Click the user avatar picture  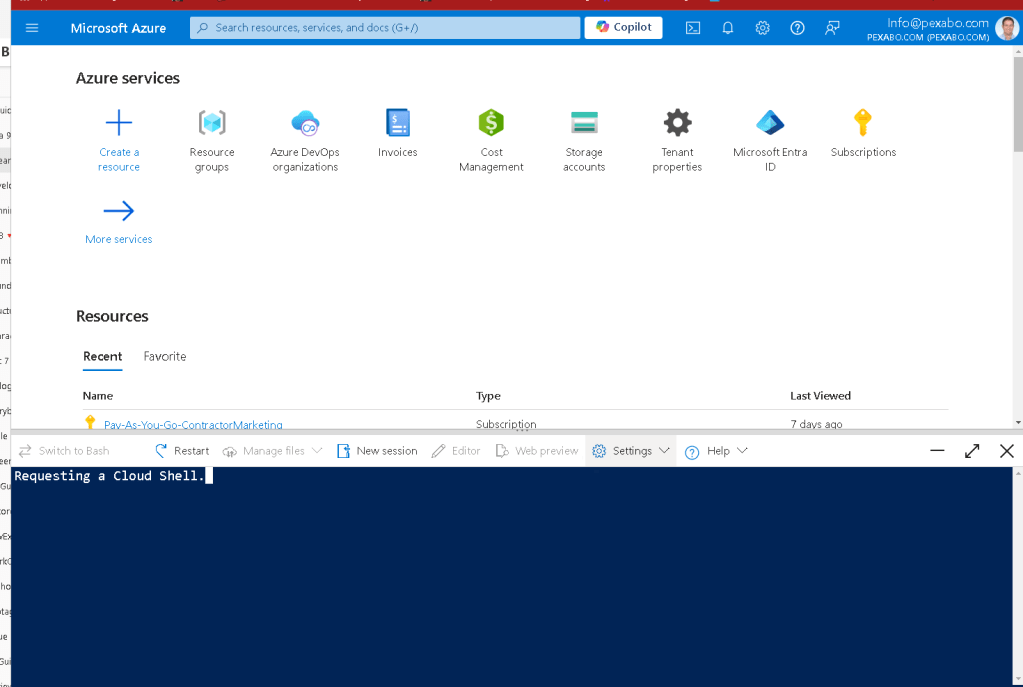(1007, 29)
